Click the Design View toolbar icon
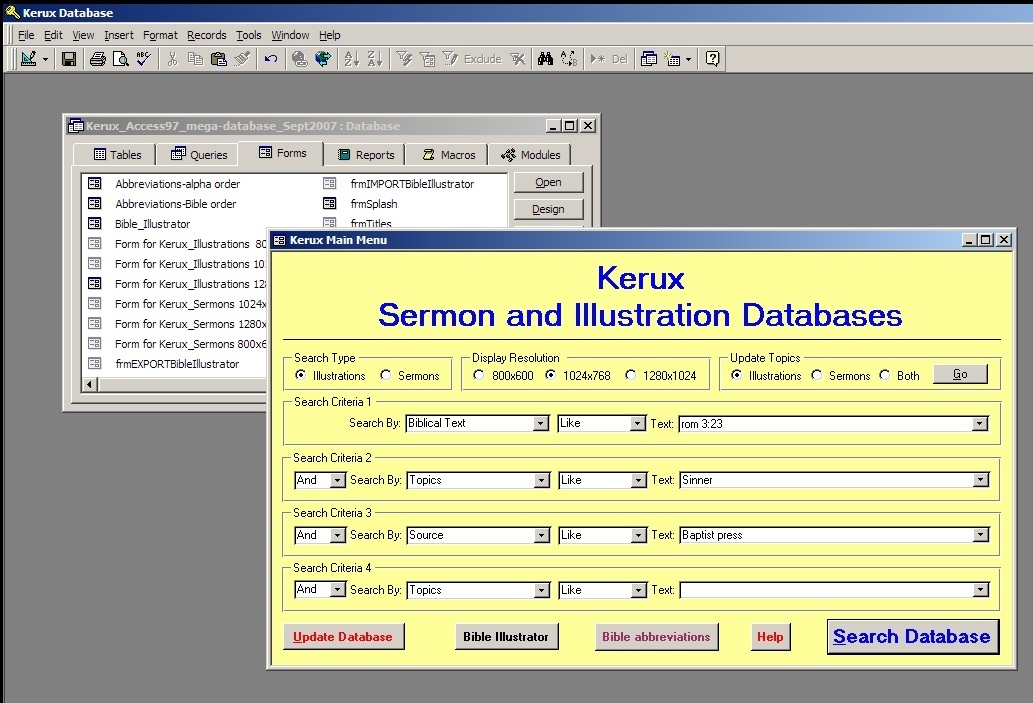Viewport: 1033px width, 703px height. 28,59
